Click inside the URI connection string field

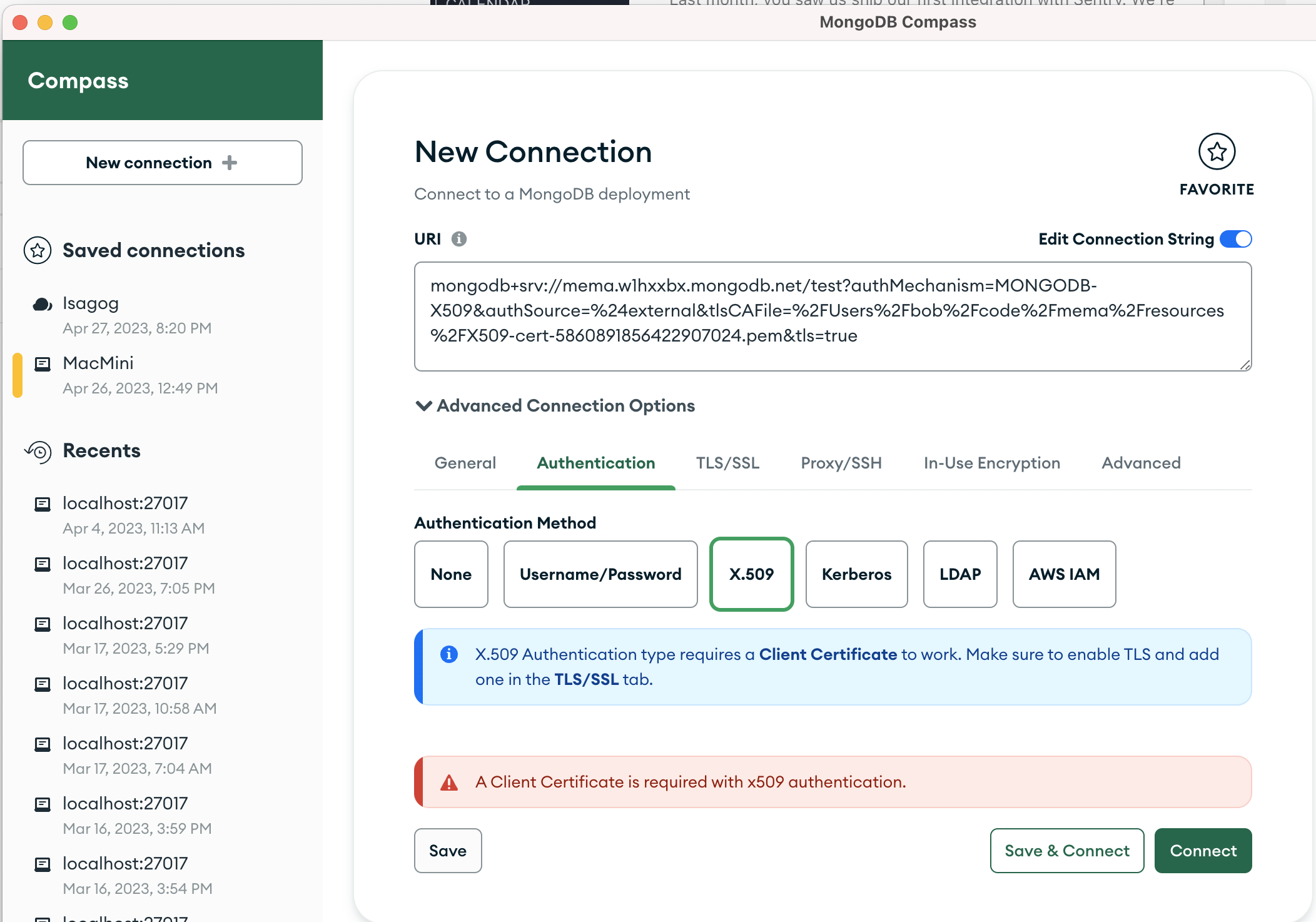click(x=832, y=316)
